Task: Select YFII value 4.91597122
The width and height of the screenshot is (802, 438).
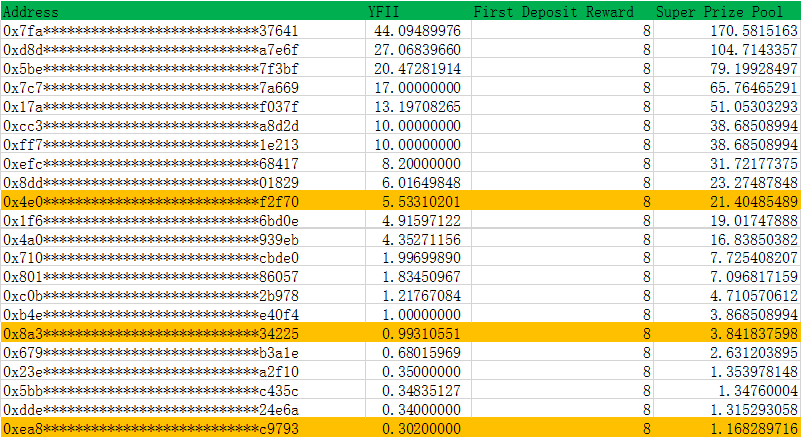Action: 421,221
